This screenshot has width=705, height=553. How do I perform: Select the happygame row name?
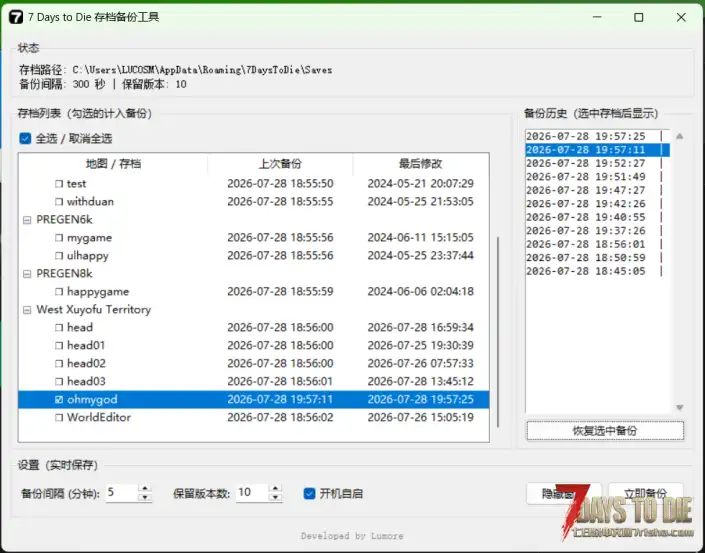pos(98,292)
